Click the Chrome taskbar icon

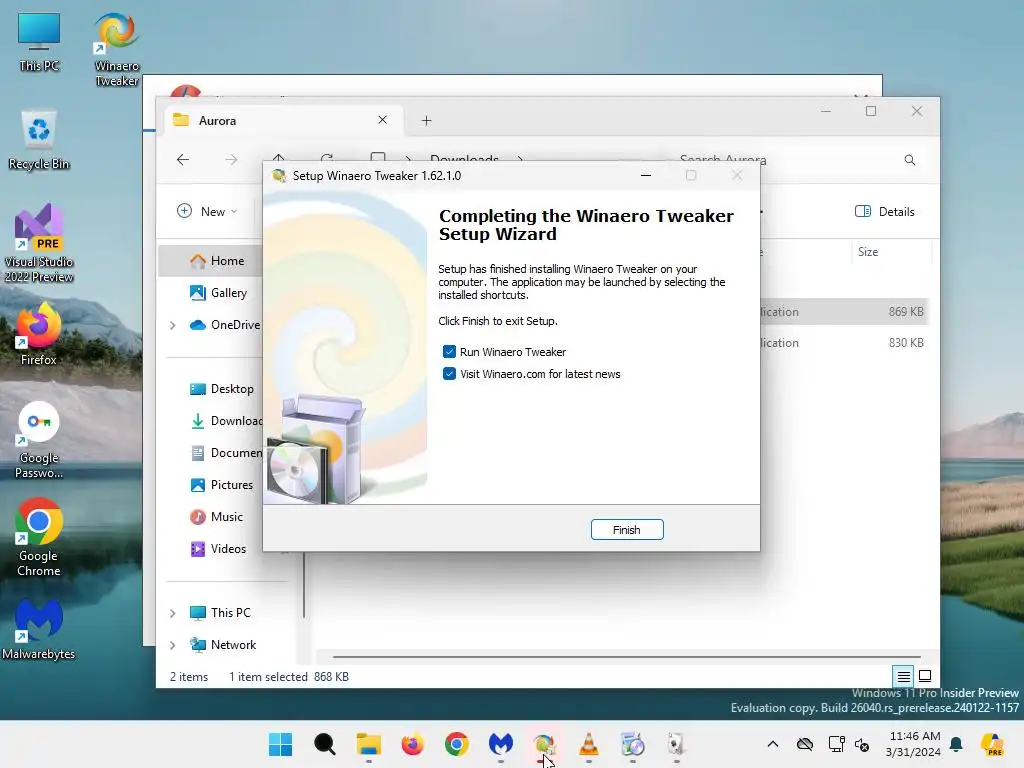tap(456, 744)
